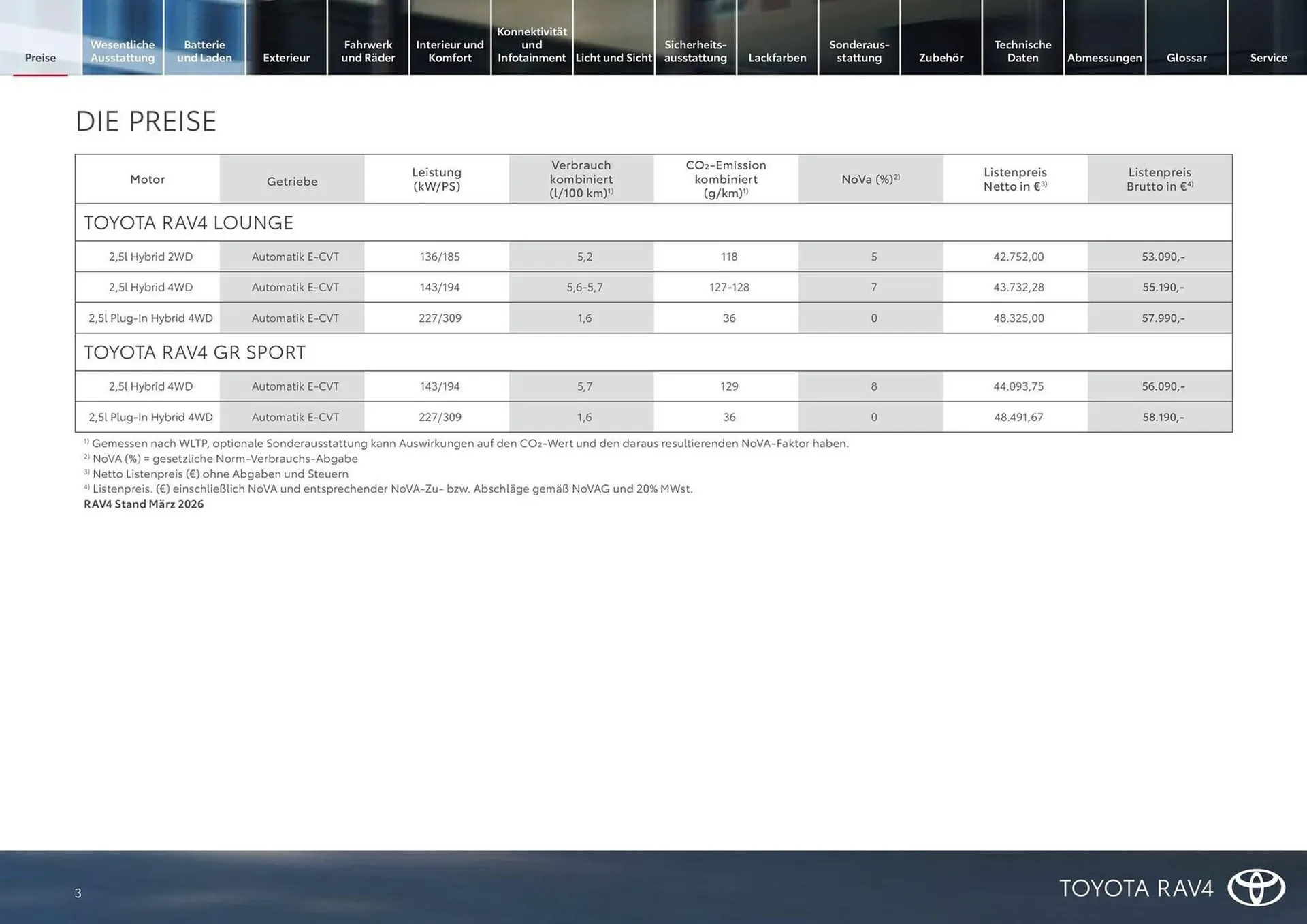This screenshot has width=1307, height=924.
Task: Select Fahrwerk und Räder tab
Action: 368,51
